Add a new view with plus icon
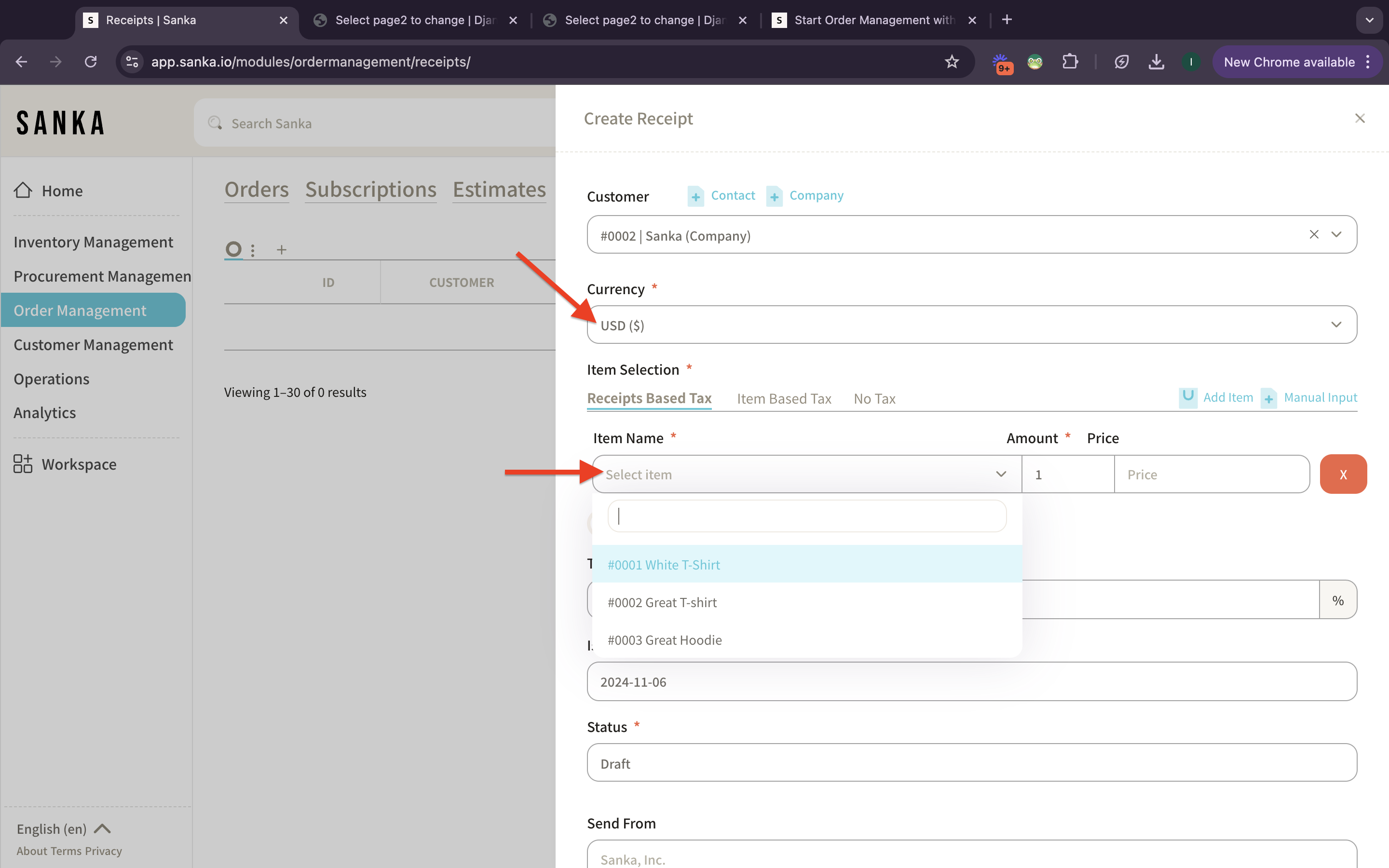 tap(281, 250)
